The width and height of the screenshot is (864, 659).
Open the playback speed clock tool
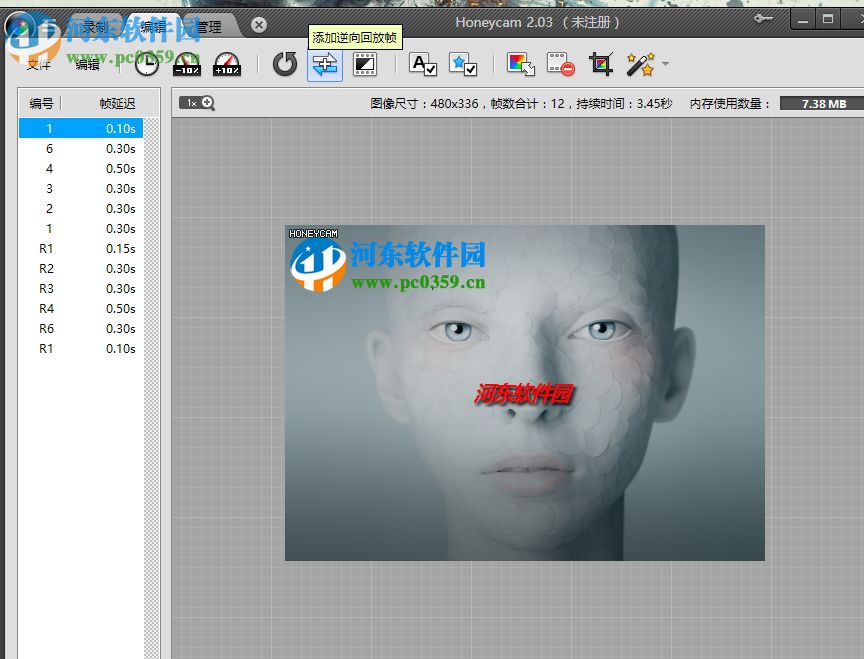pyautogui.click(x=146, y=63)
